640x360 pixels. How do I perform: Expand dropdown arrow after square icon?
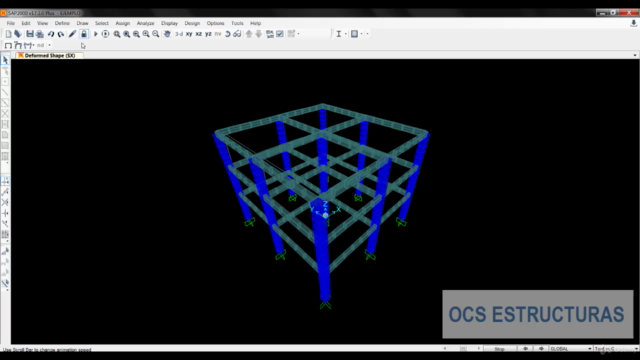pyautogui.click(x=362, y=34)
